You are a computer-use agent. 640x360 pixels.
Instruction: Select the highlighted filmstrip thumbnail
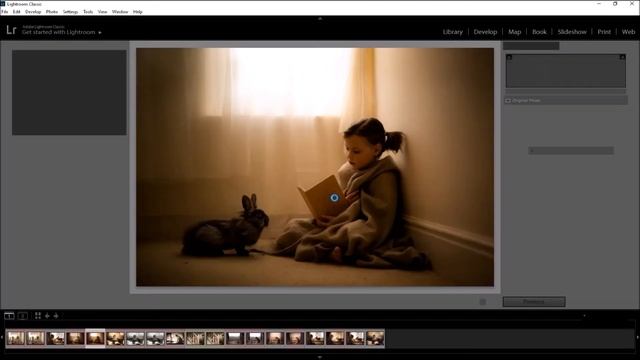pos(95,338)
